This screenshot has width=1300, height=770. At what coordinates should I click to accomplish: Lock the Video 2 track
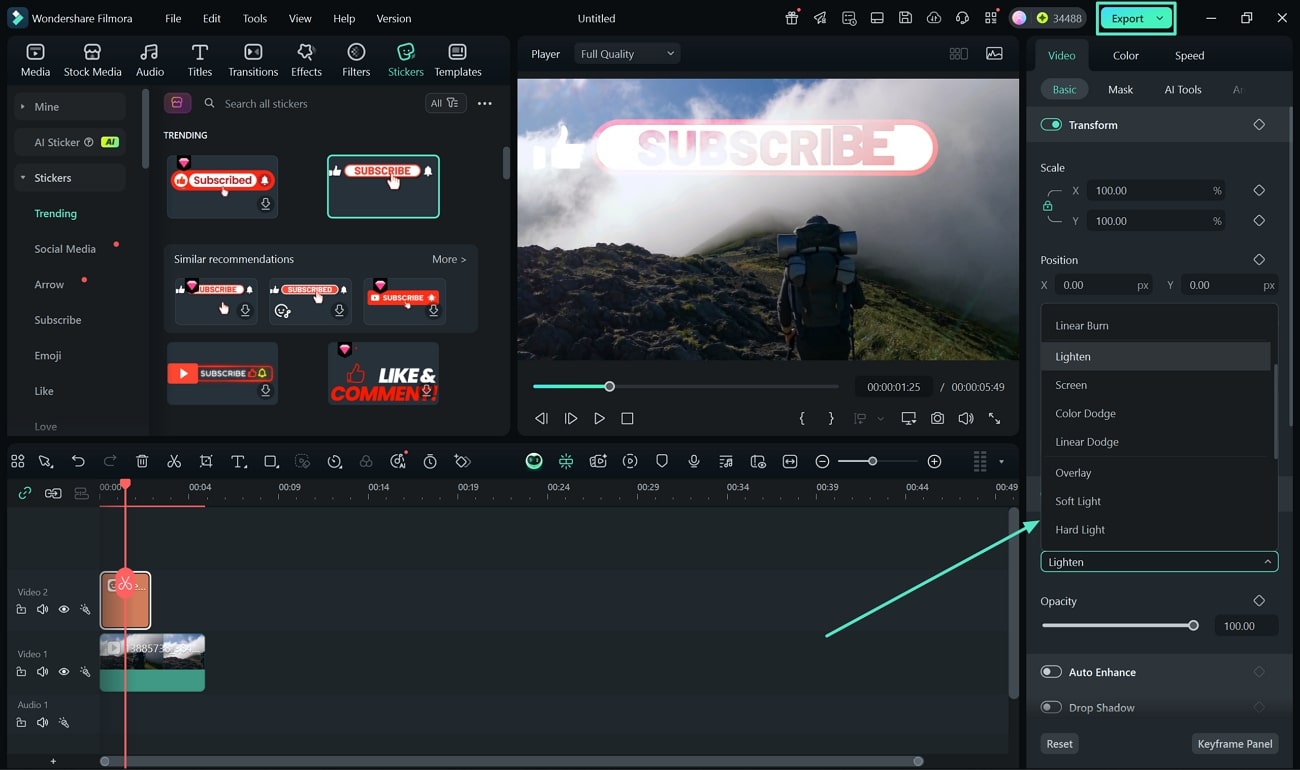pos(21,609)
